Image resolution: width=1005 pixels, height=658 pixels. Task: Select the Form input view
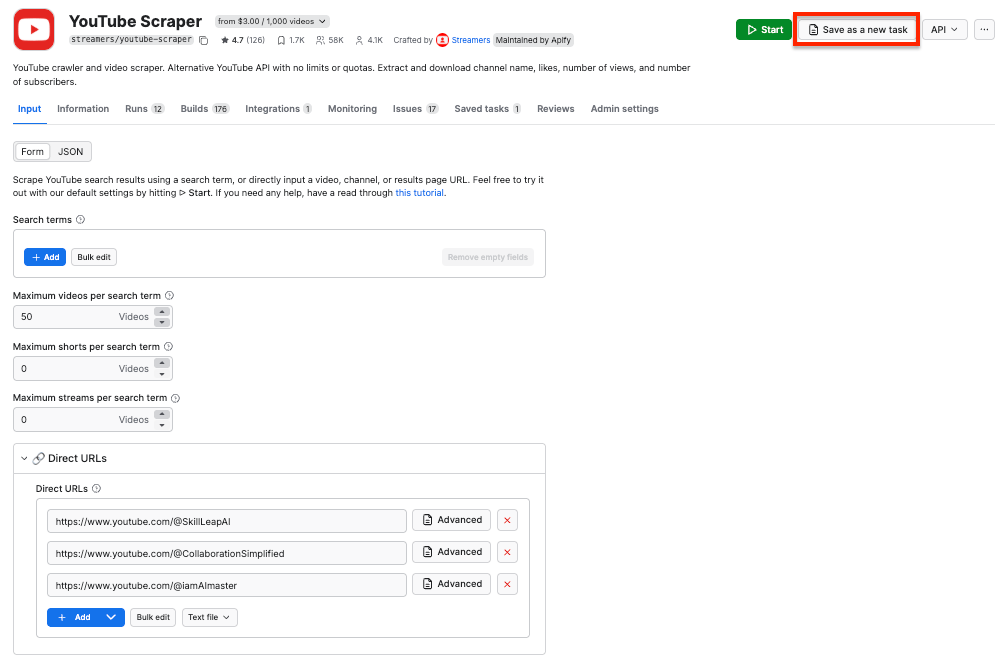click(x=33, y=152)
